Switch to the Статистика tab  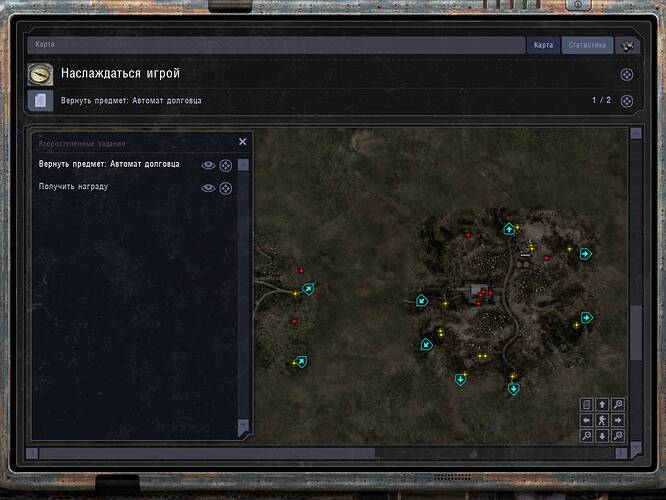587,45
